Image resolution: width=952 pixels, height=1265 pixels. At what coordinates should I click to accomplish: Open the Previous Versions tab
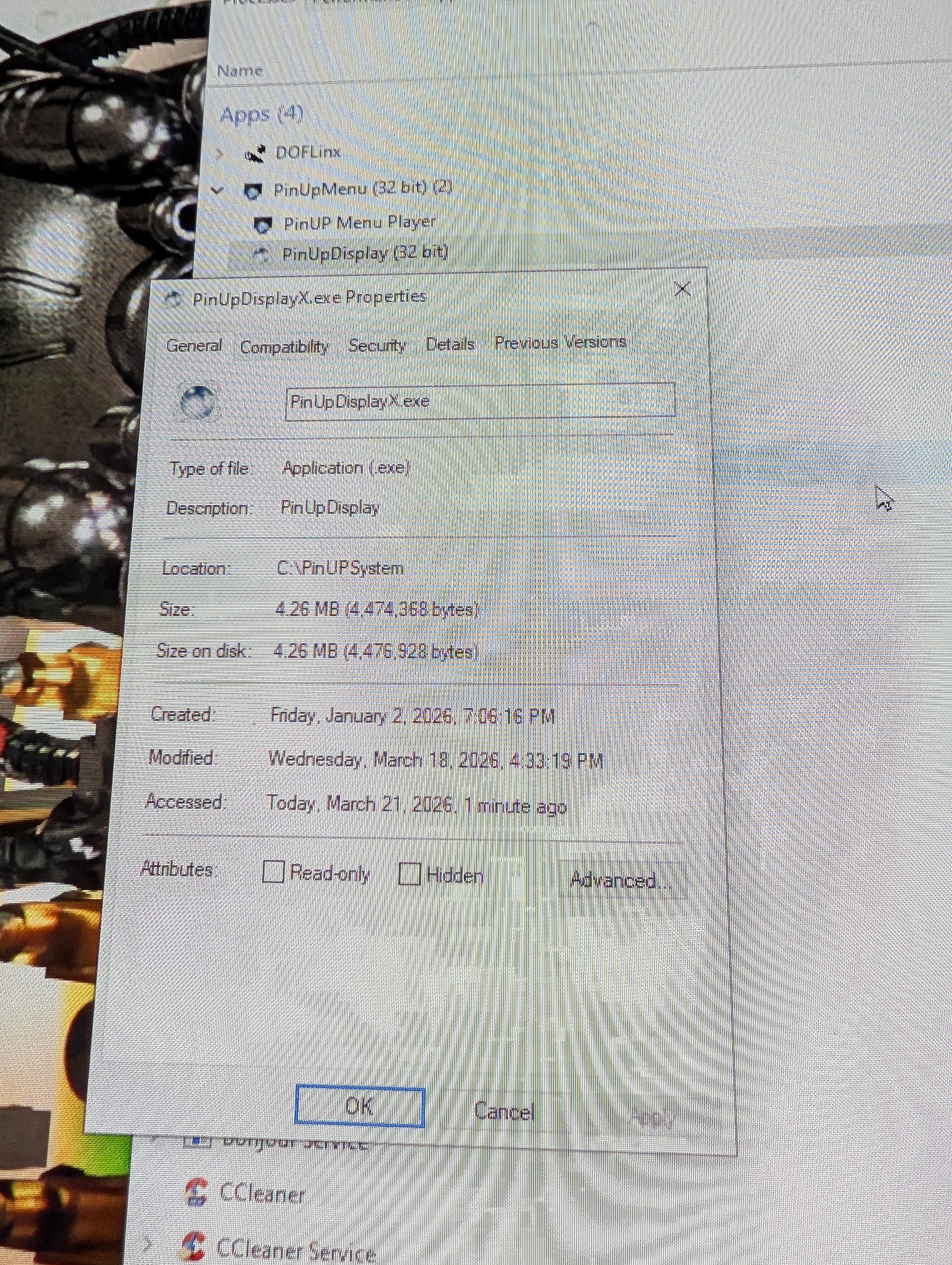coord(561,342)
